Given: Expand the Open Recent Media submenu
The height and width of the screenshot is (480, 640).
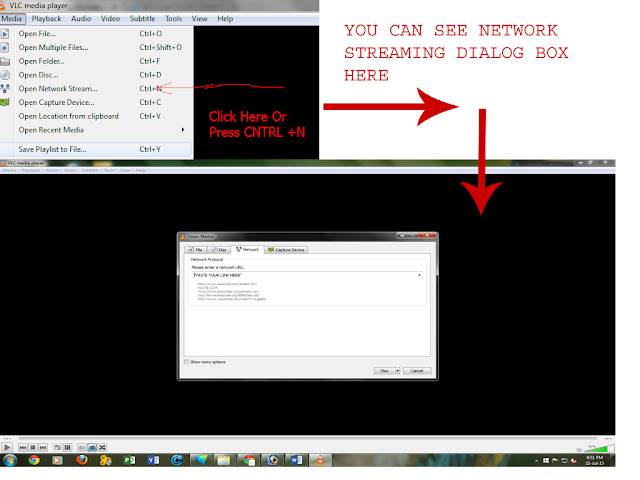Looking at the screenshot, I should (96, 130).
